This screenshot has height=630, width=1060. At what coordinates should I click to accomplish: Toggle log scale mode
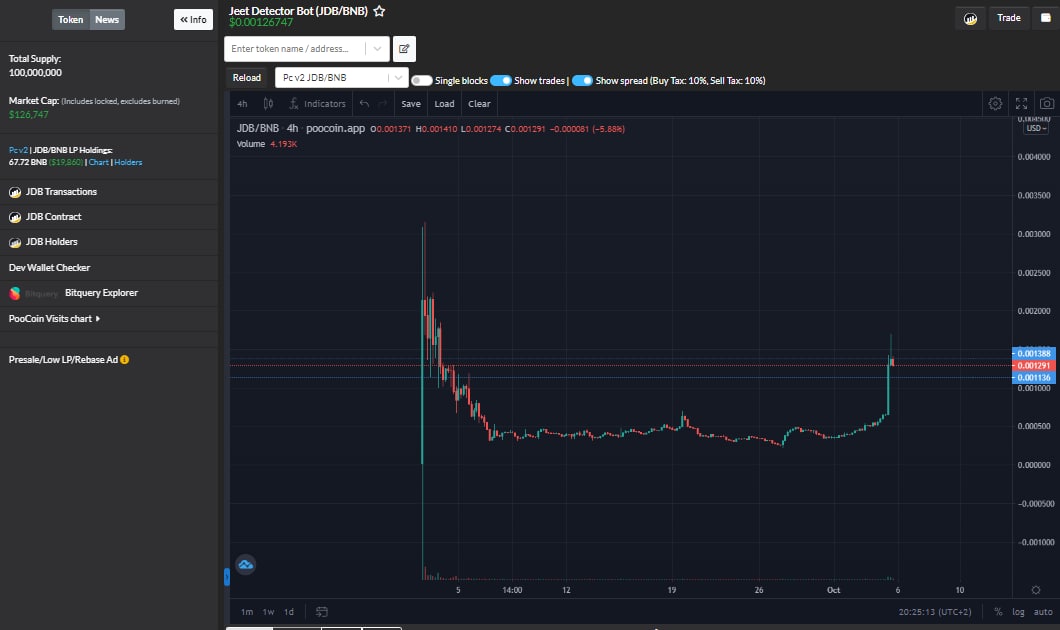pyautogui.click(x=1018, y=612)
